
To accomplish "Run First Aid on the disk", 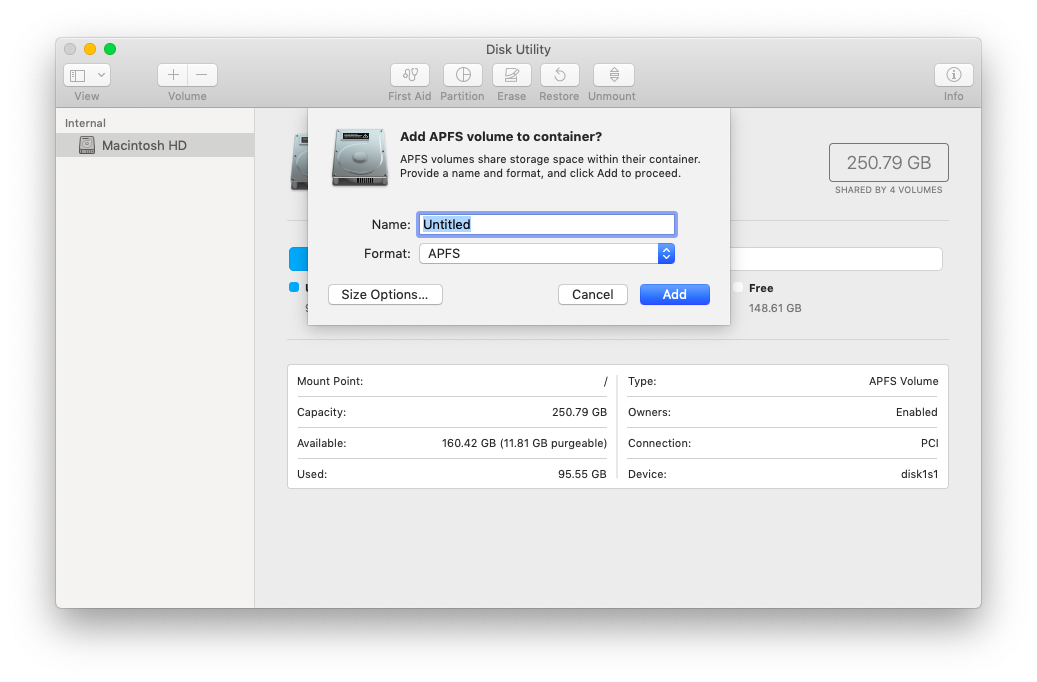I will (x=409, y=75).
